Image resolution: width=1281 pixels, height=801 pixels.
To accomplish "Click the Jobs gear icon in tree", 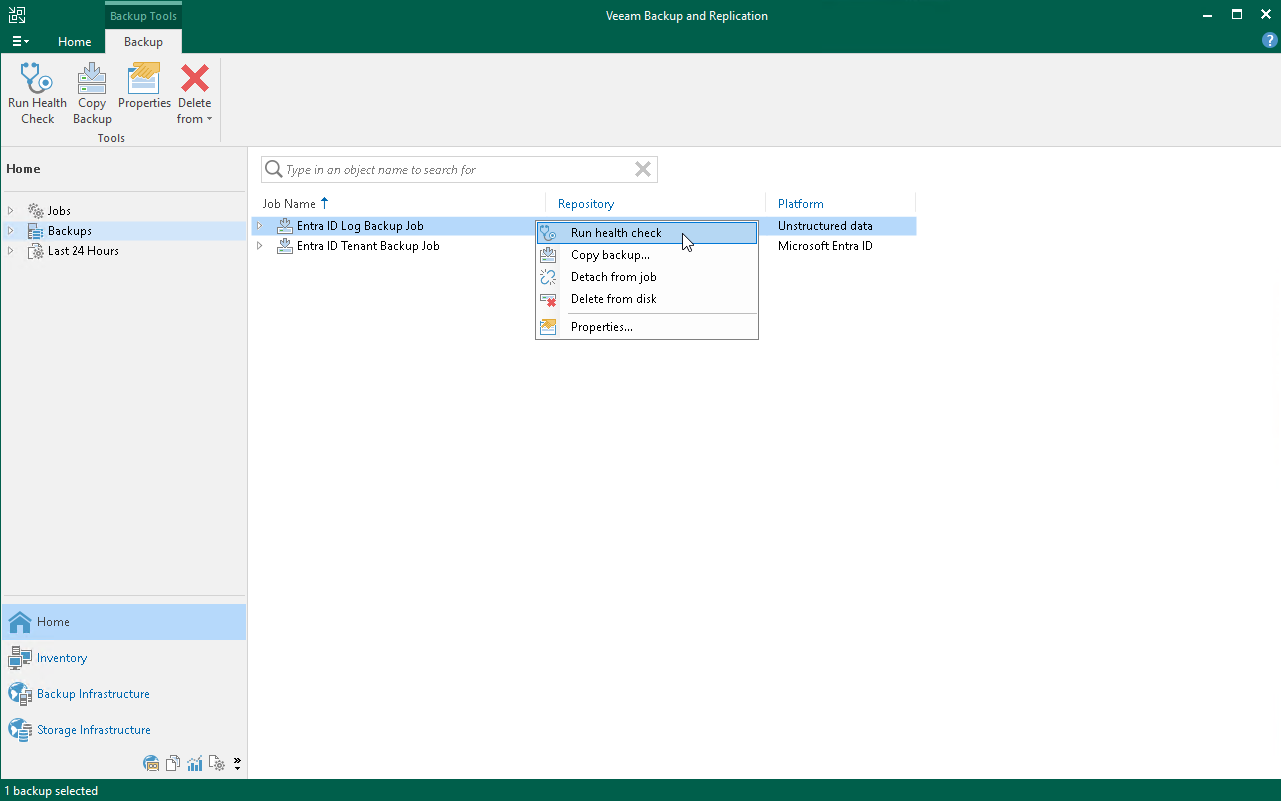I will click(35, 211).
